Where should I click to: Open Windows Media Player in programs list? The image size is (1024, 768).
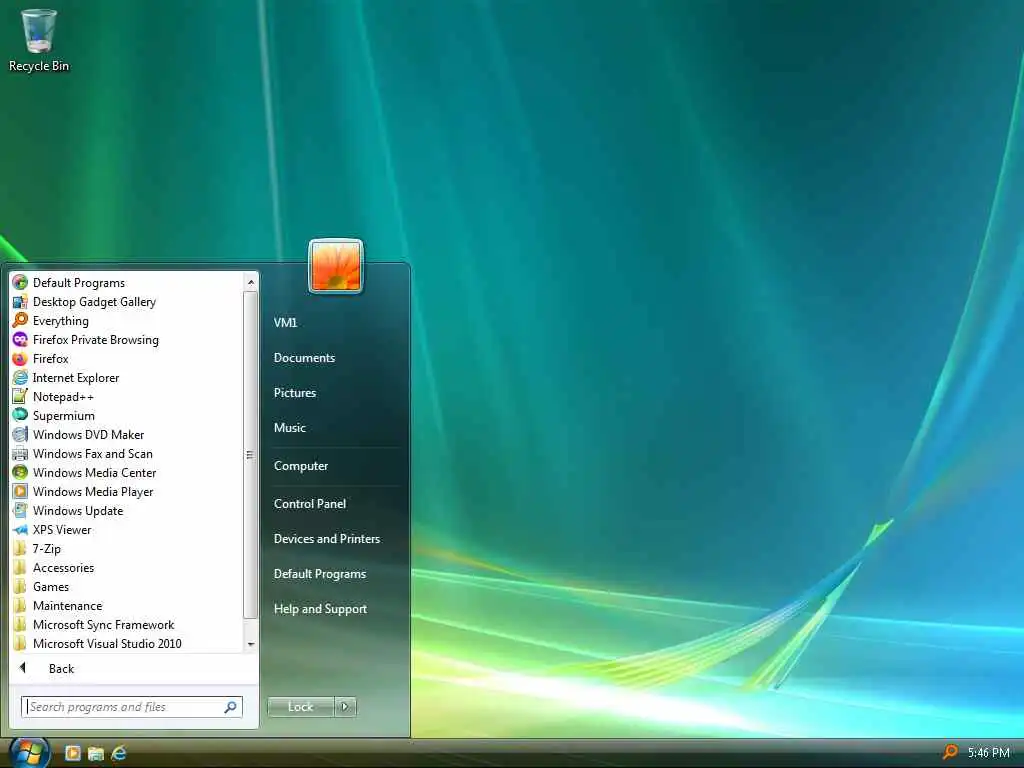(x=20, y=491)
